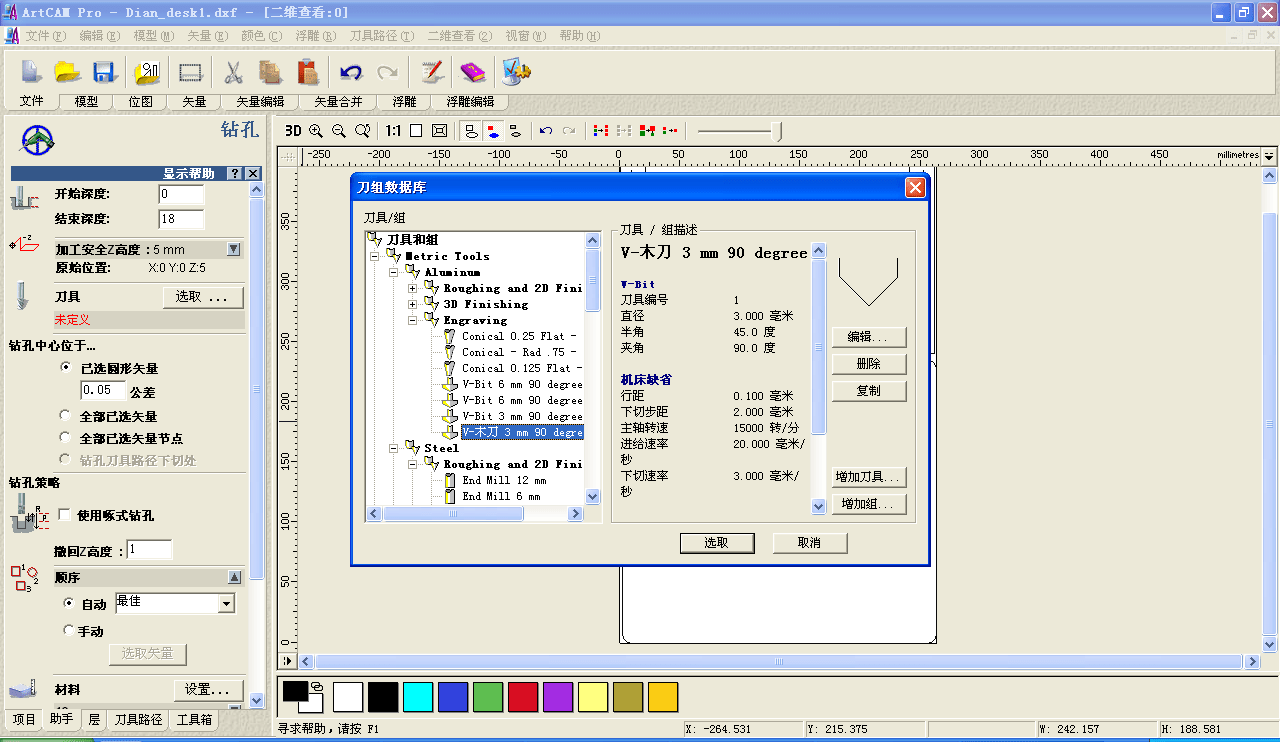Select 已选圆形矢量 radio button
1280x742 pixels.
[66, 368]
